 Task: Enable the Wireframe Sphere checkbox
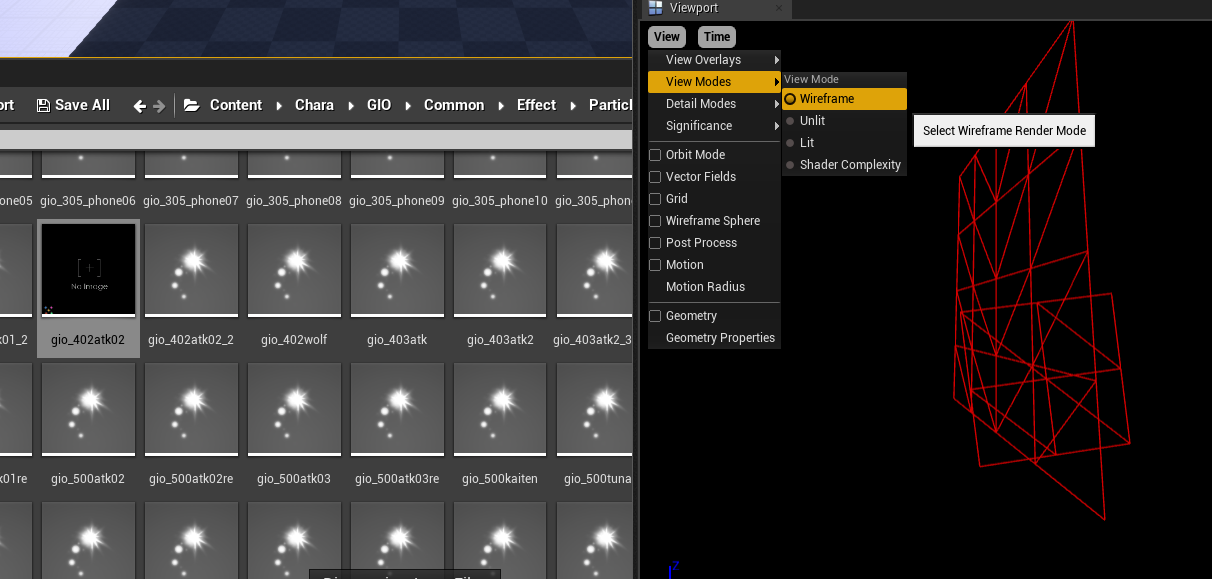click(656, 221)
